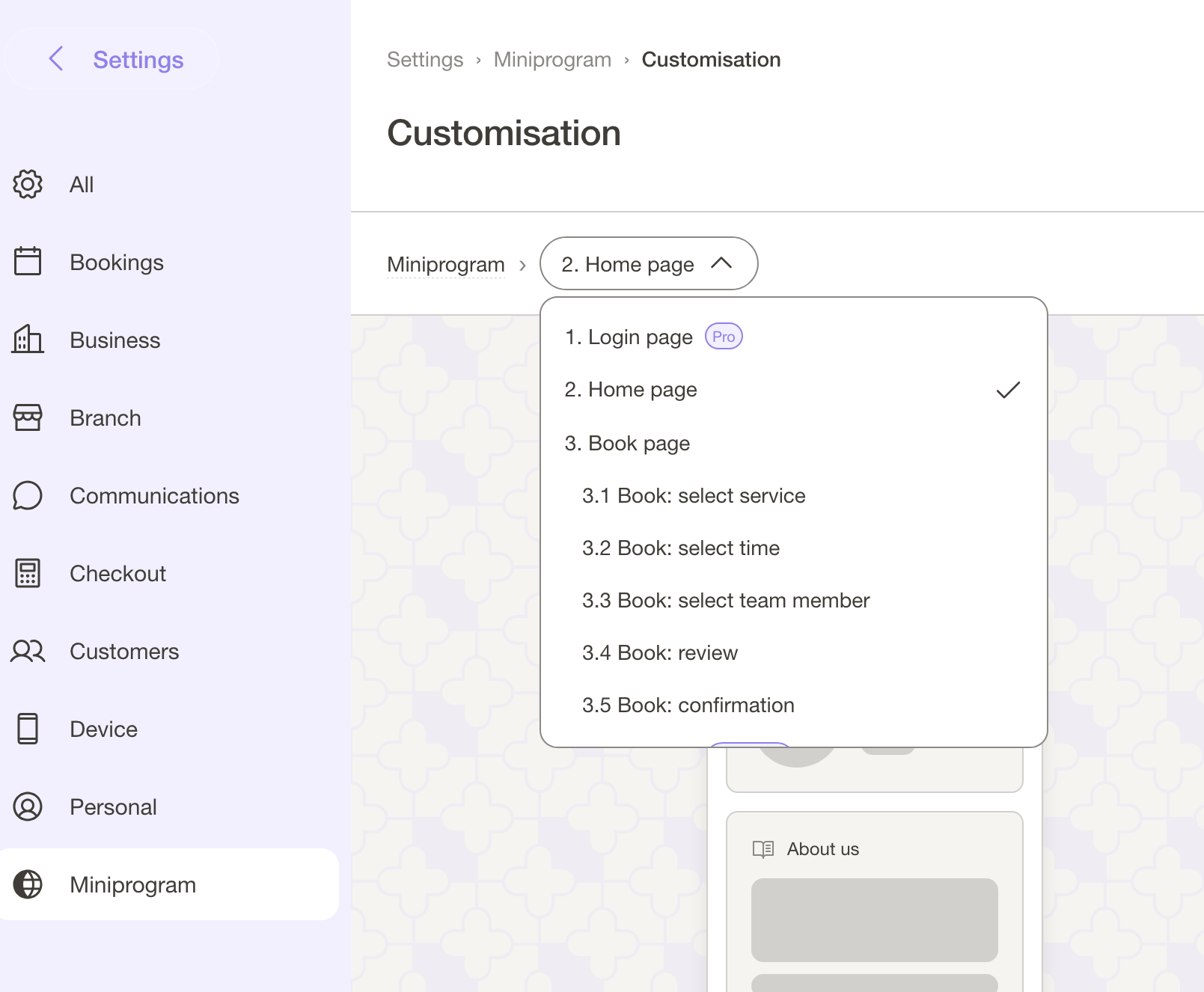Click the calendar icon for Bookings
This screenshot has width=1204, height=992.
[x=28, y=262]
